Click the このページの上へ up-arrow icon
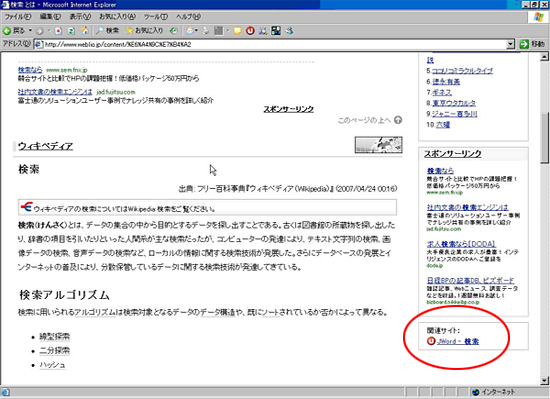The height and width of the screenshot is (399, 550). 398,120
